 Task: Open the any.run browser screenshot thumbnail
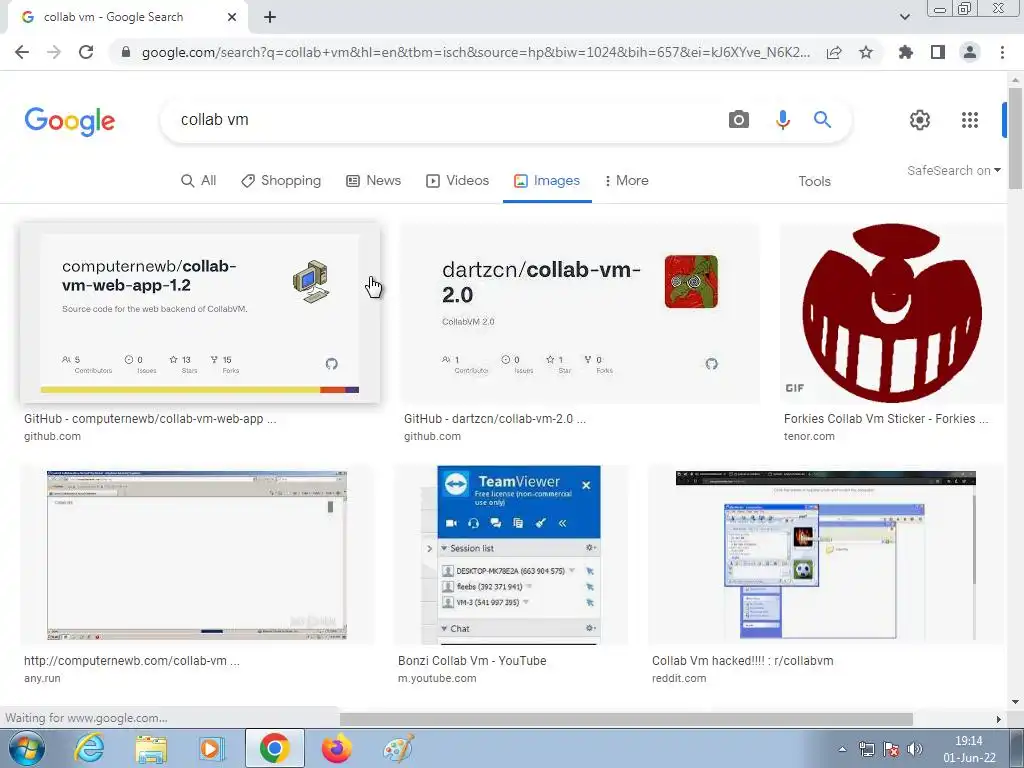pos(197,555)
